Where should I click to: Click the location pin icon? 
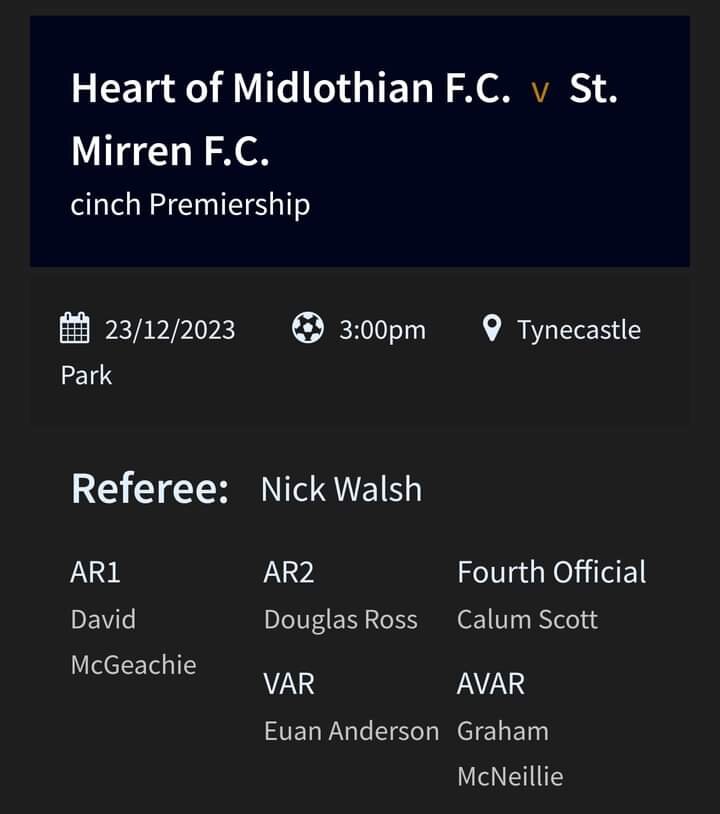point(492,328)
